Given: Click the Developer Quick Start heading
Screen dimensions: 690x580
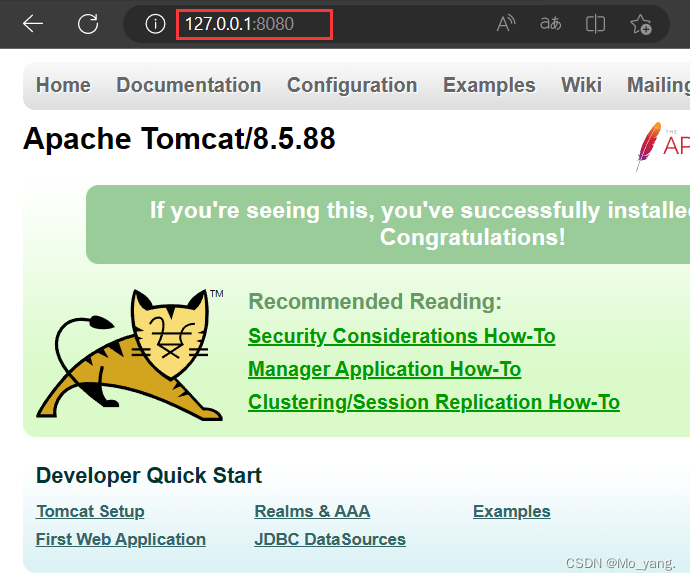Looking at the screenshot, I should point(149,475).
